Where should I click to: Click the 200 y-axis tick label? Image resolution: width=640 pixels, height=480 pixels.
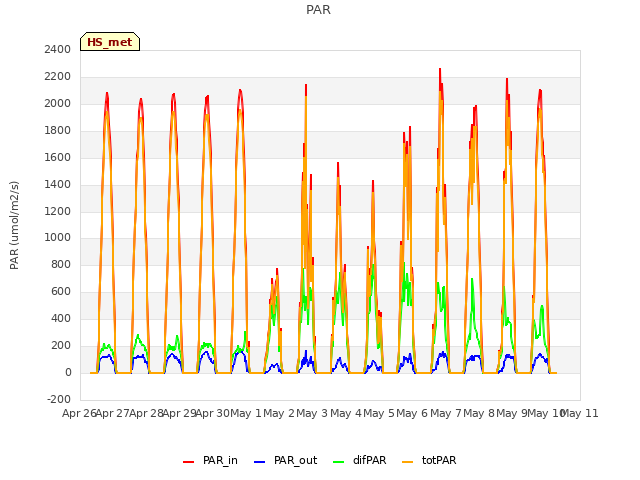point(61,345)
